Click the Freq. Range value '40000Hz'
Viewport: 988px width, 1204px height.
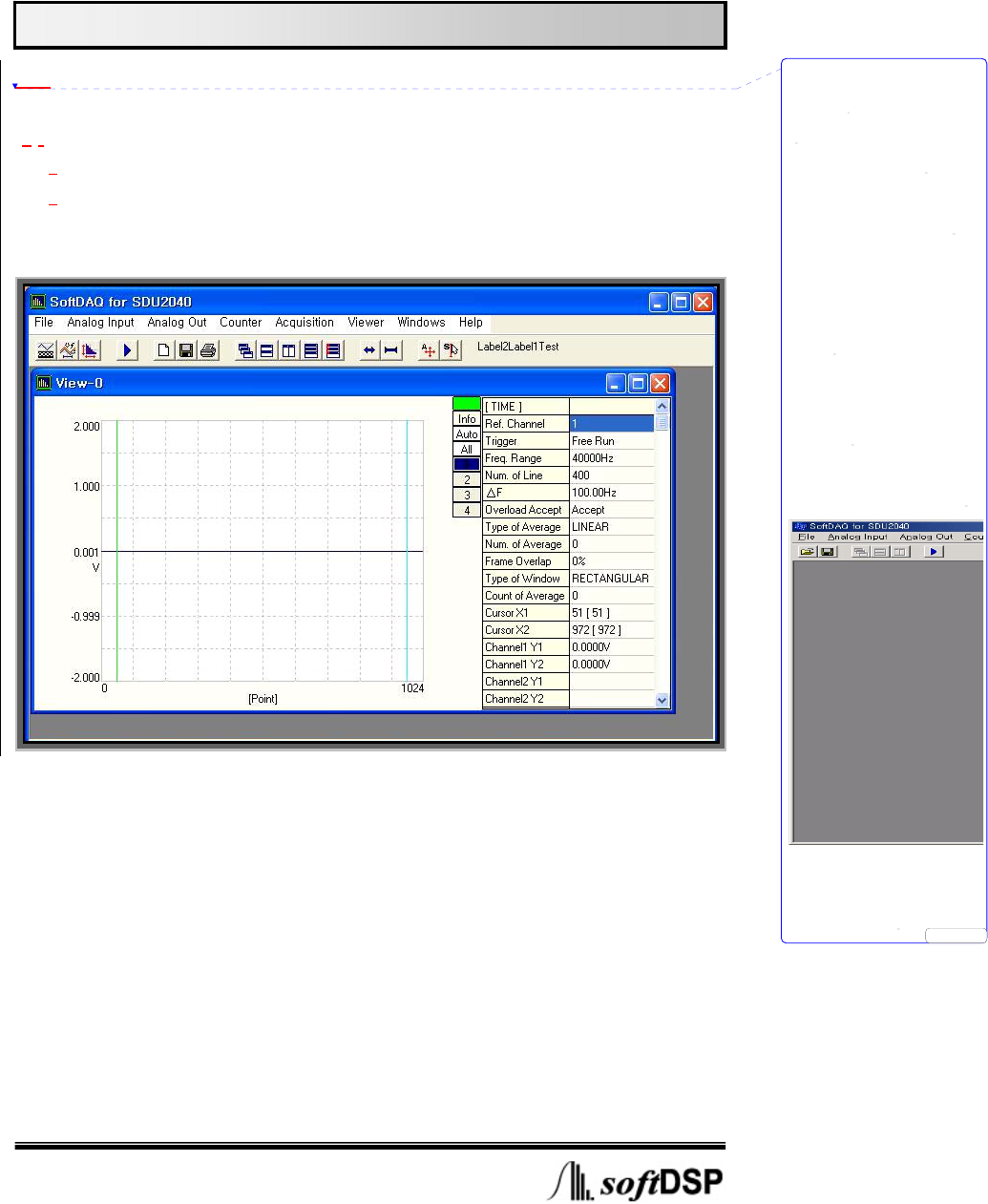click(612, 457)
